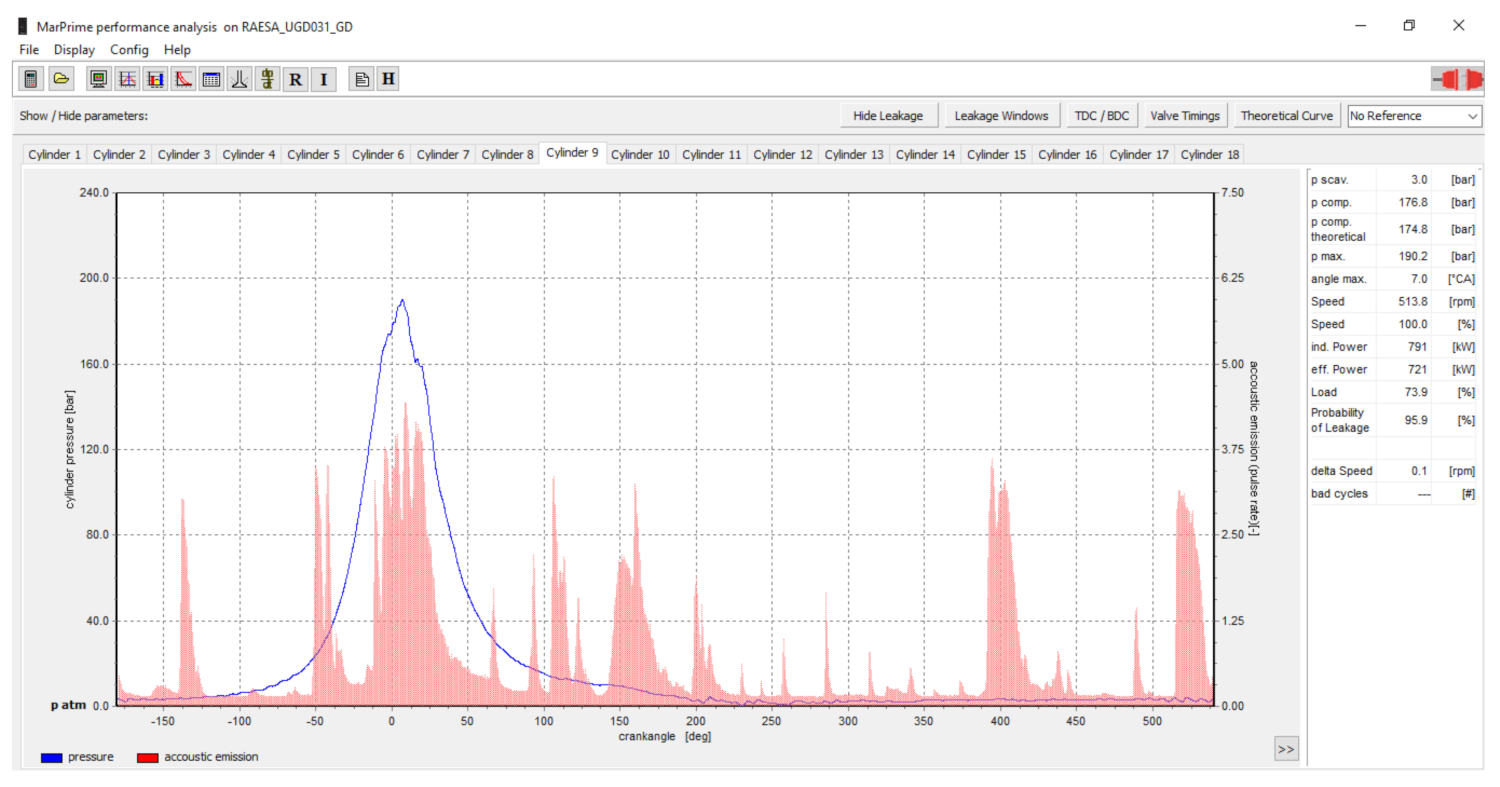
Task: Open the Display menu
Action: tap(74, 50)
